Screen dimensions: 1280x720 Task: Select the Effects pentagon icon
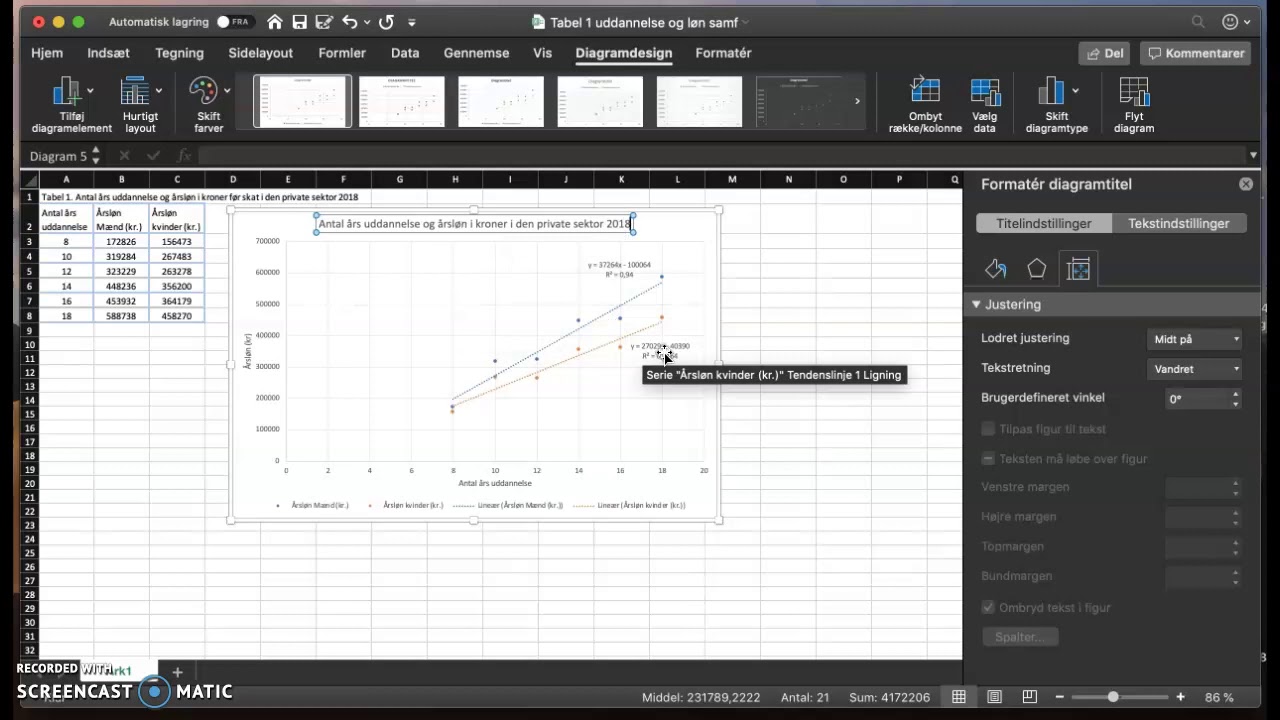[x=1037, y=268]
